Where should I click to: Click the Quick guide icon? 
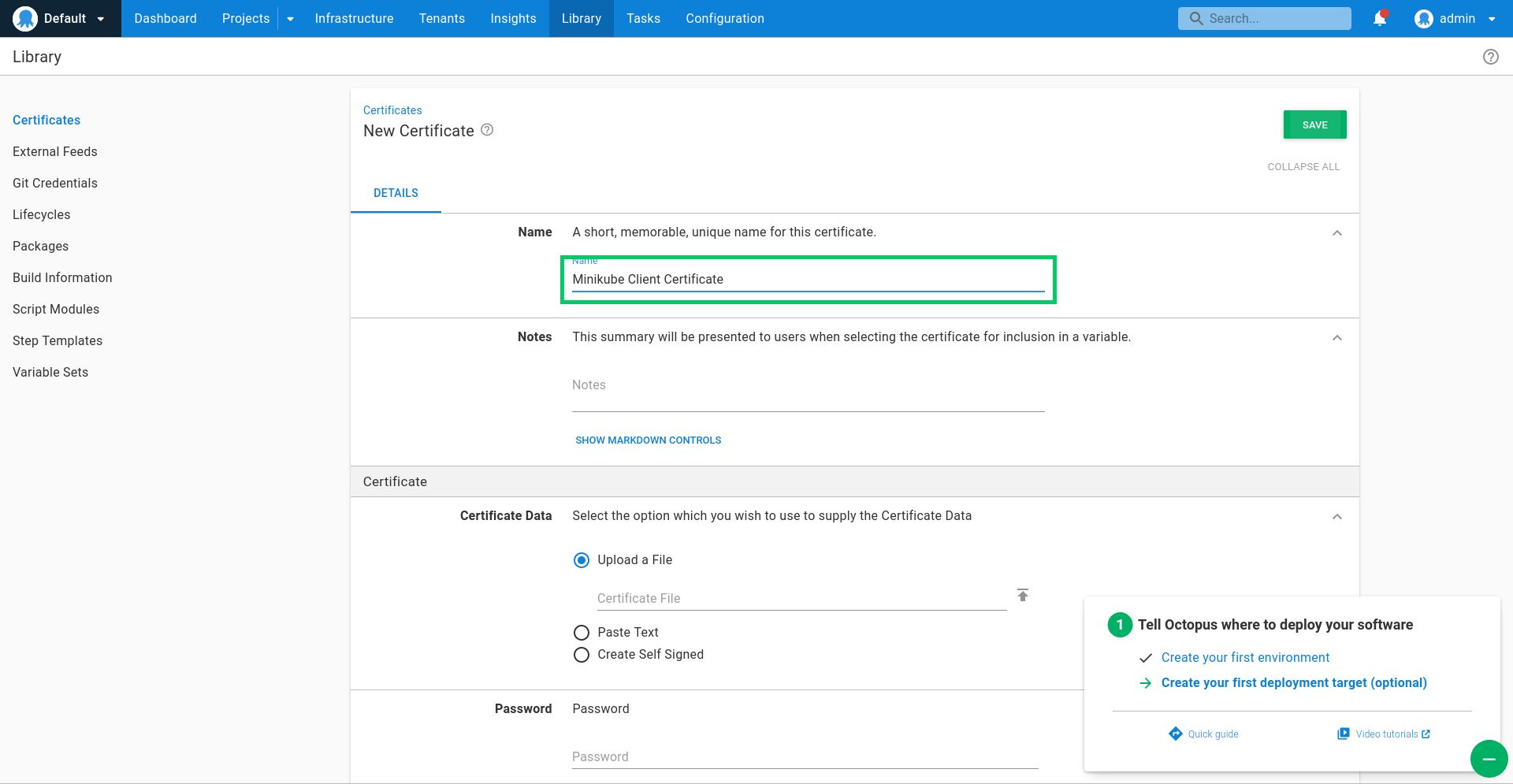pos(1175,734)
